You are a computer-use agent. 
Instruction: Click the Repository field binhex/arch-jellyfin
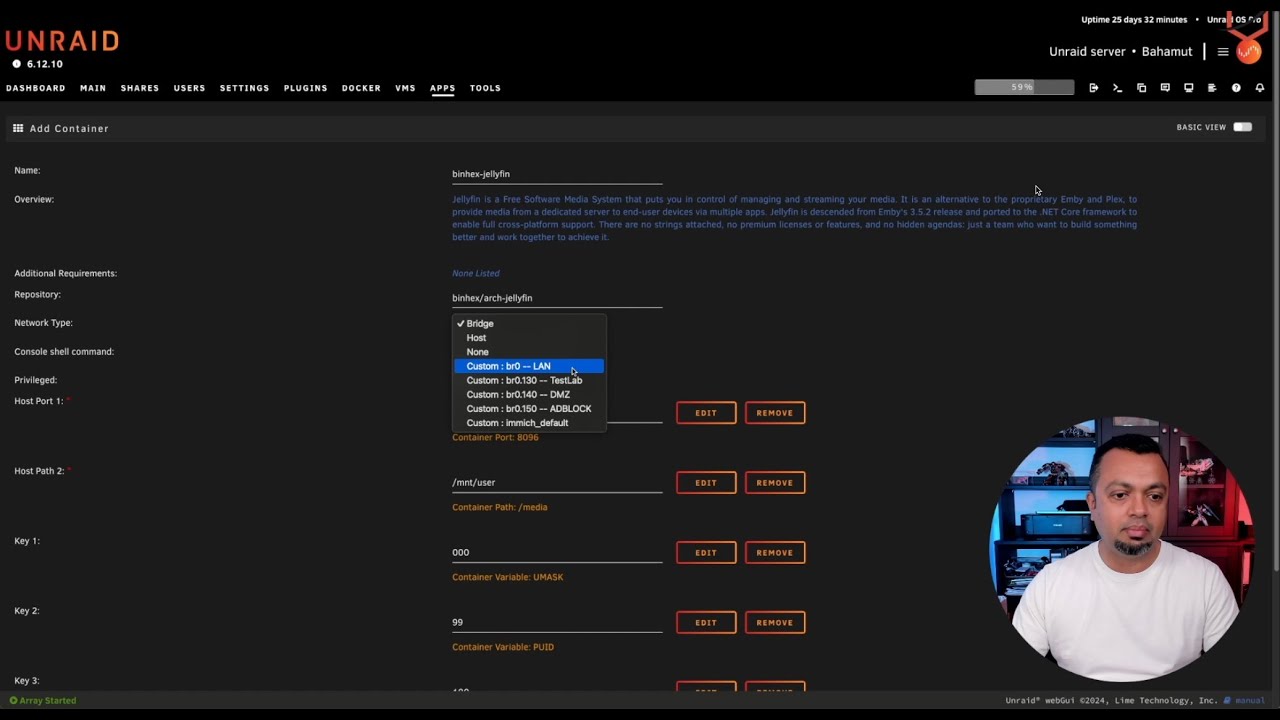557,298
